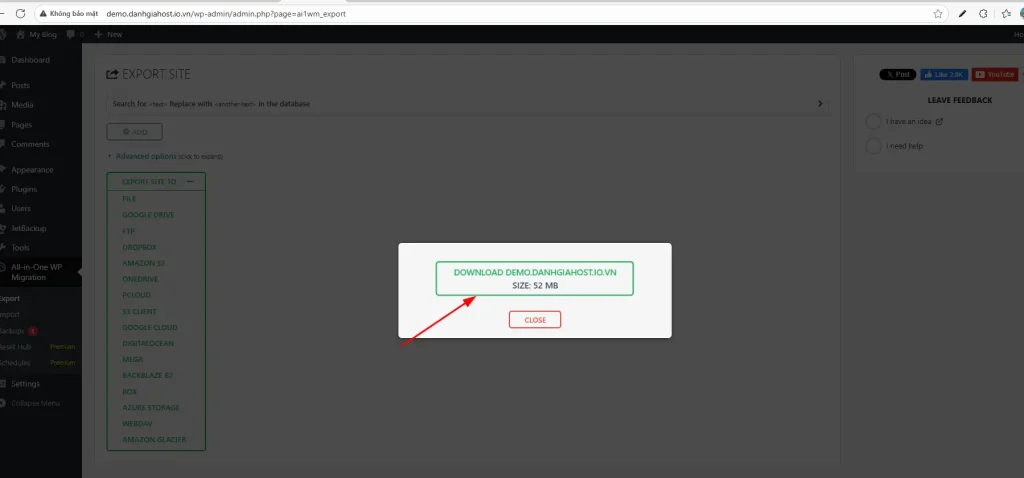Select the I have an idea radio button
Image resolution: width=1024 pixels, height=478 pixels.
(873, 121)
